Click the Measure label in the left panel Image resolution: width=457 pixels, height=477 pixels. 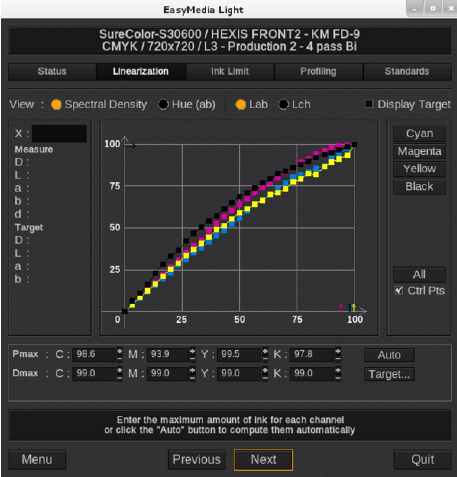pyautogui.click(x=34, y=149)
